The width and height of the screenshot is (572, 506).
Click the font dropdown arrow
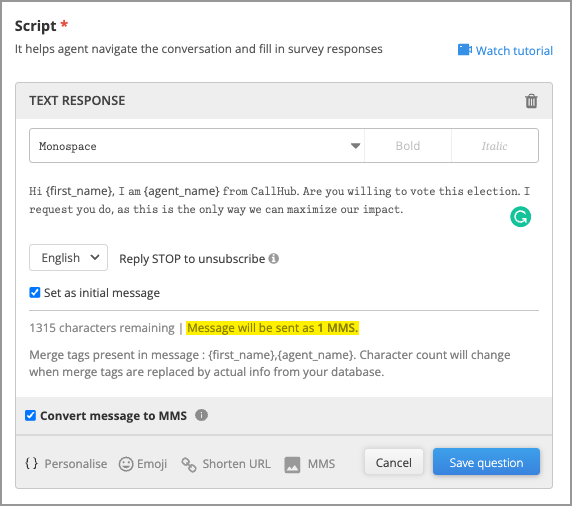[x=355, y=146]
